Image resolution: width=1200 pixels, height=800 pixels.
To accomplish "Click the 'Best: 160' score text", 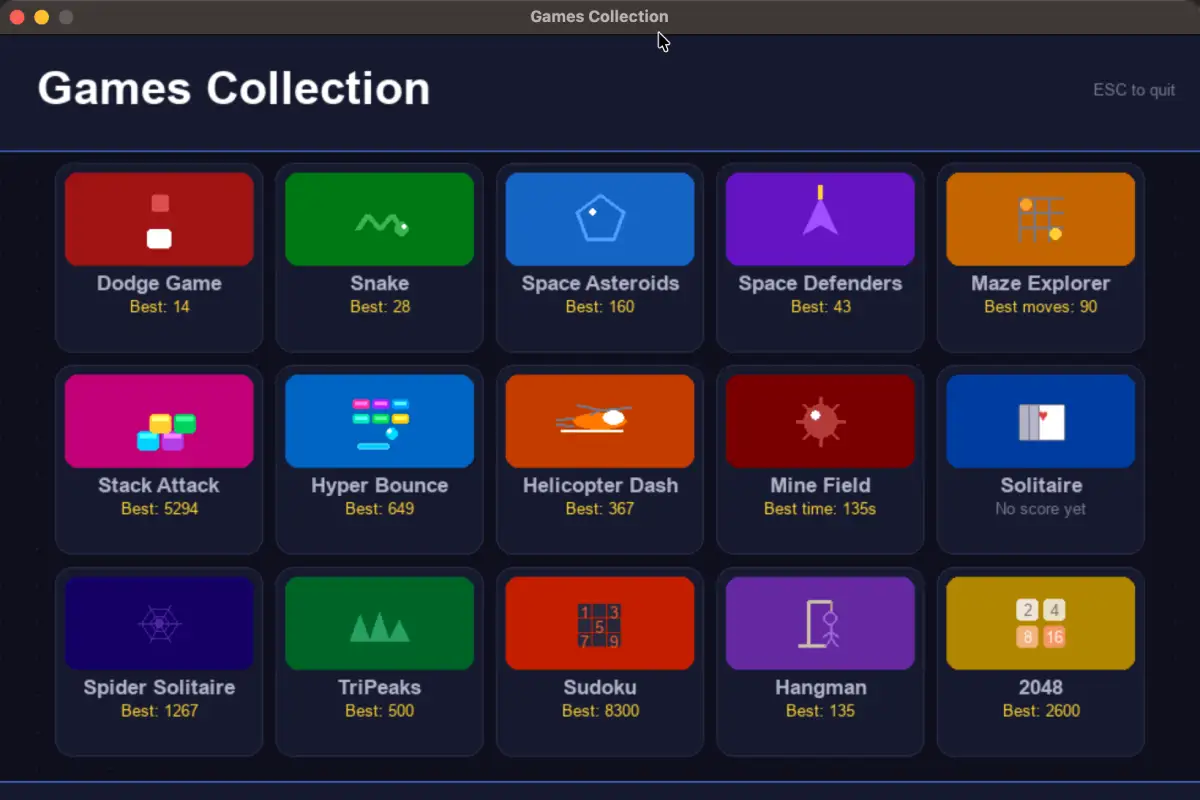I will click(600, 307).
